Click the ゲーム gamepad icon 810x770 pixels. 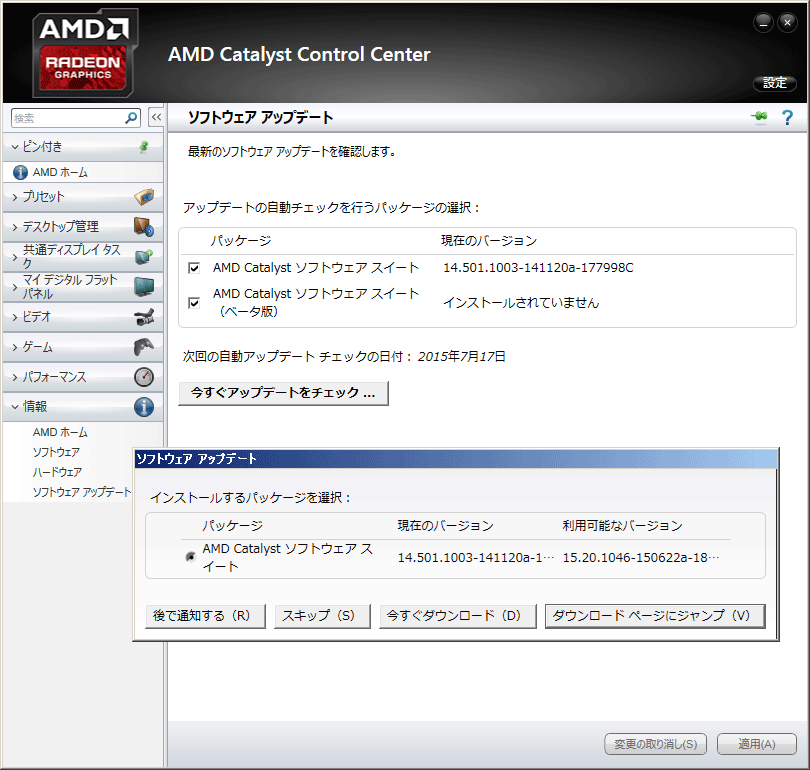tap(144, 347)
